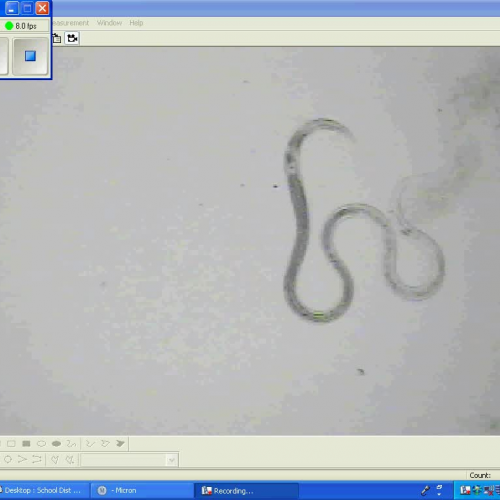The image size is (500, 500).
Task: Select the polygon with points measurement tool
Action: tap(70, 460)
